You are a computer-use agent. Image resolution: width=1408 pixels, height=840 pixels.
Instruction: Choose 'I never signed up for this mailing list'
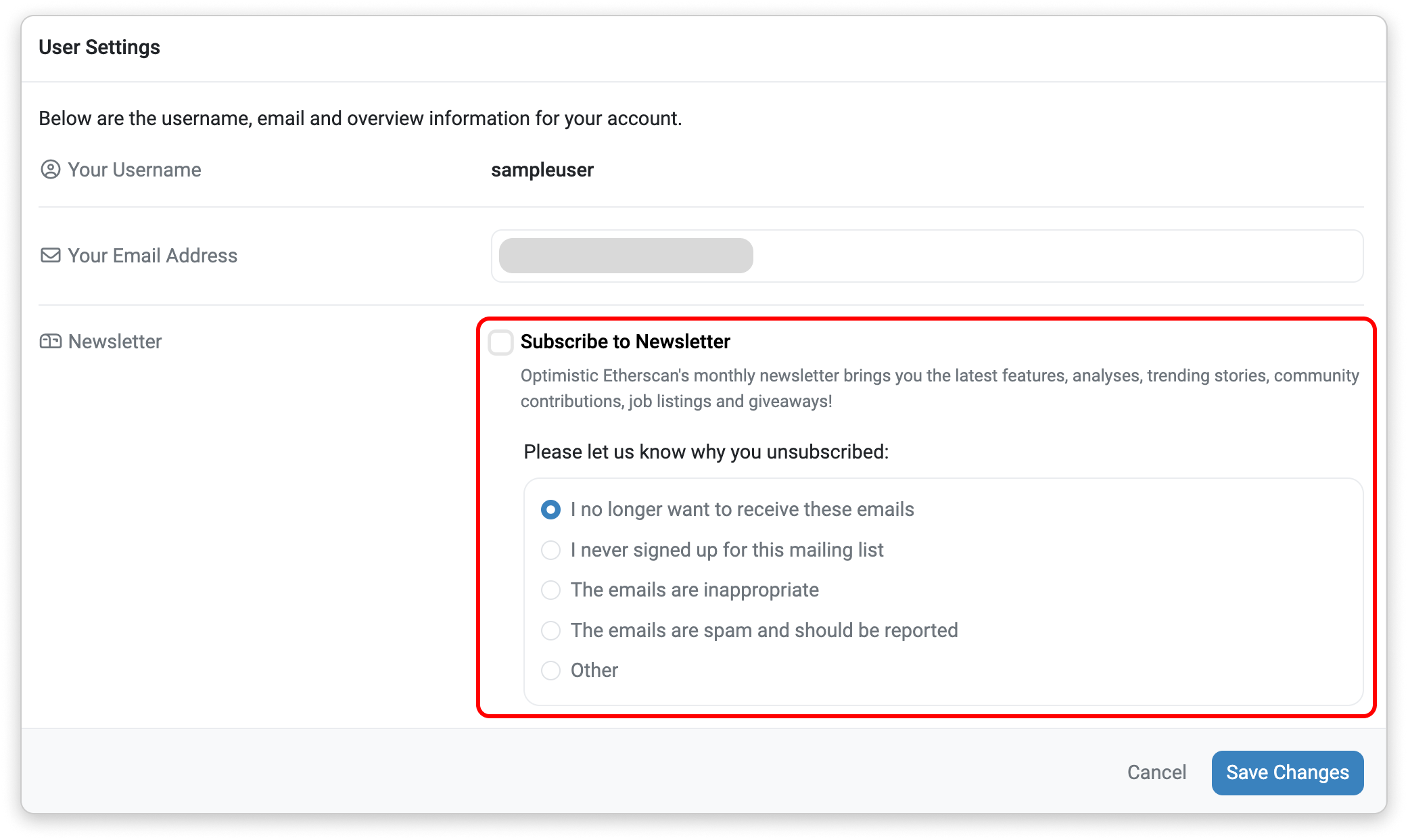(x=550, y=550)
